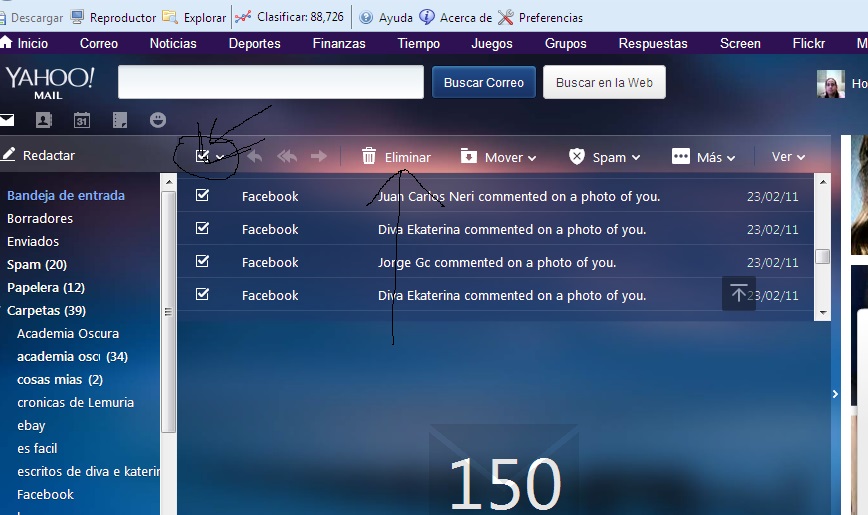Toggle the select-all checkbox in toolbar
This screenshot has width=868, height=515.
(202, 156)
